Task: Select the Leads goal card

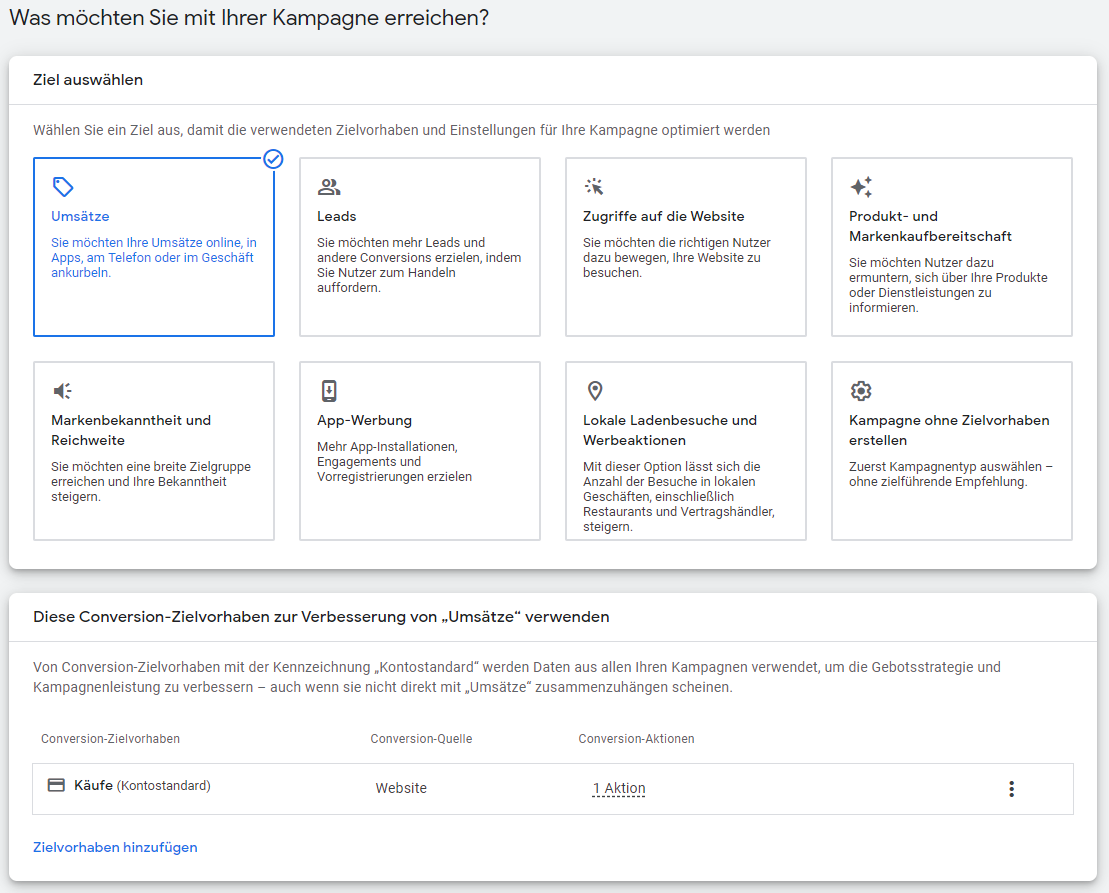Action: pos(419,246)
